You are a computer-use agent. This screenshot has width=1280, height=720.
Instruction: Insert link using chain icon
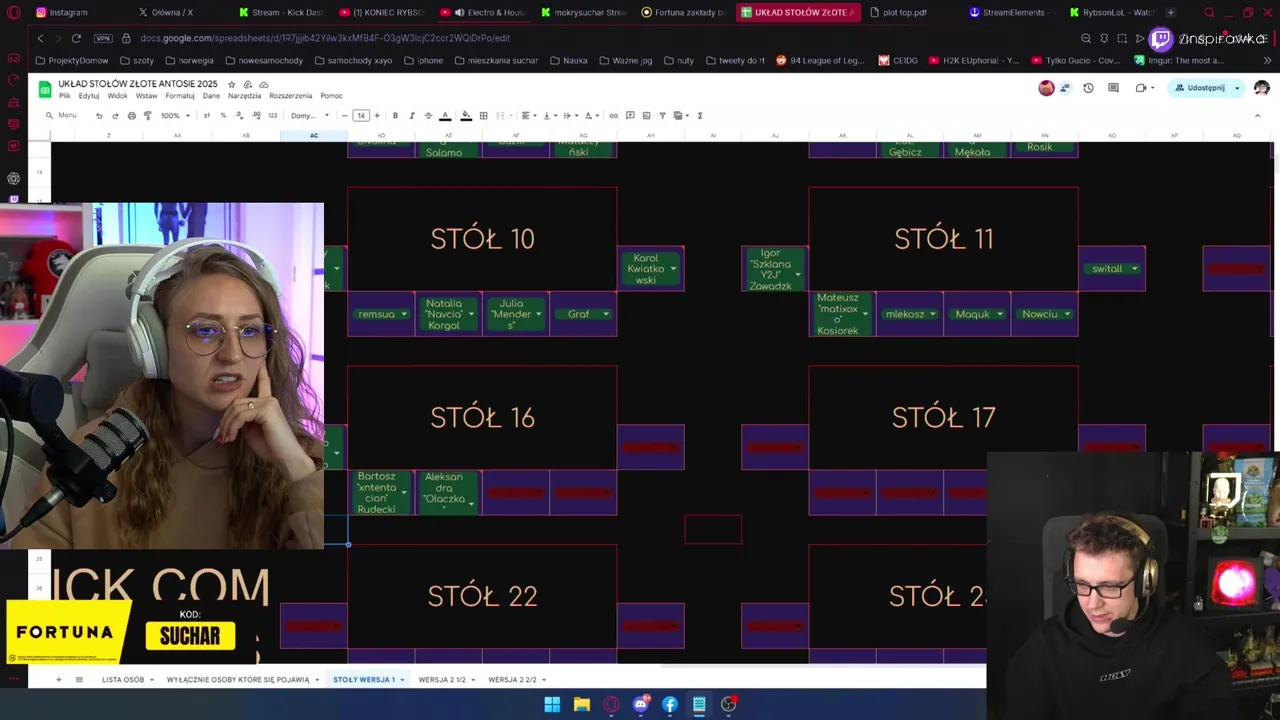click(613, 116)
